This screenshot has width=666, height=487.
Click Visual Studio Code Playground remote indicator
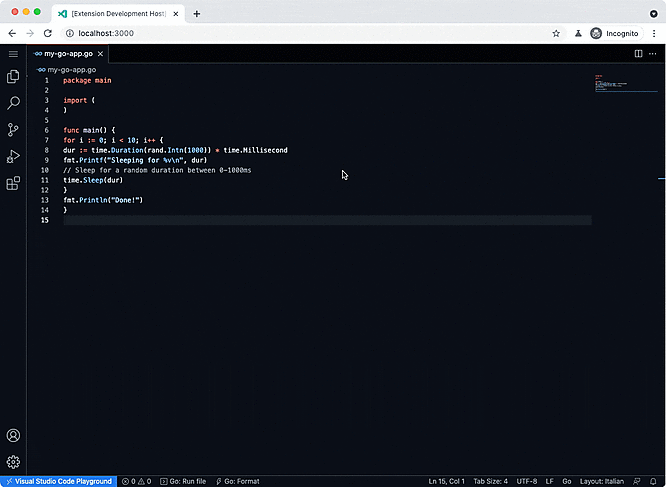59,481
